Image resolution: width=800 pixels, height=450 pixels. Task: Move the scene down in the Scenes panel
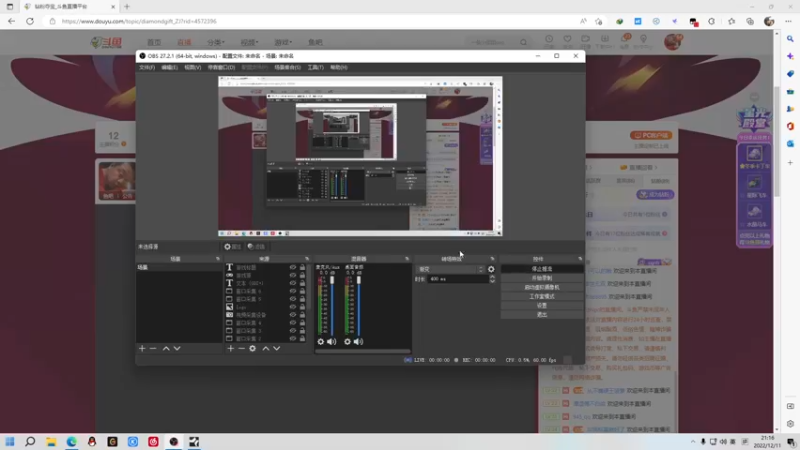click(177, 348)
